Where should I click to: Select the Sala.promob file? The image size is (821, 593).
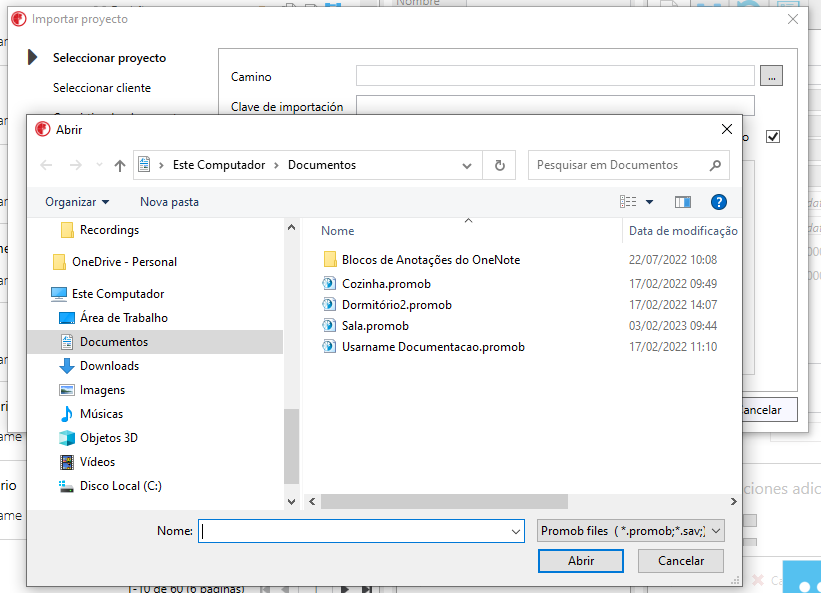tap(375, 326)
